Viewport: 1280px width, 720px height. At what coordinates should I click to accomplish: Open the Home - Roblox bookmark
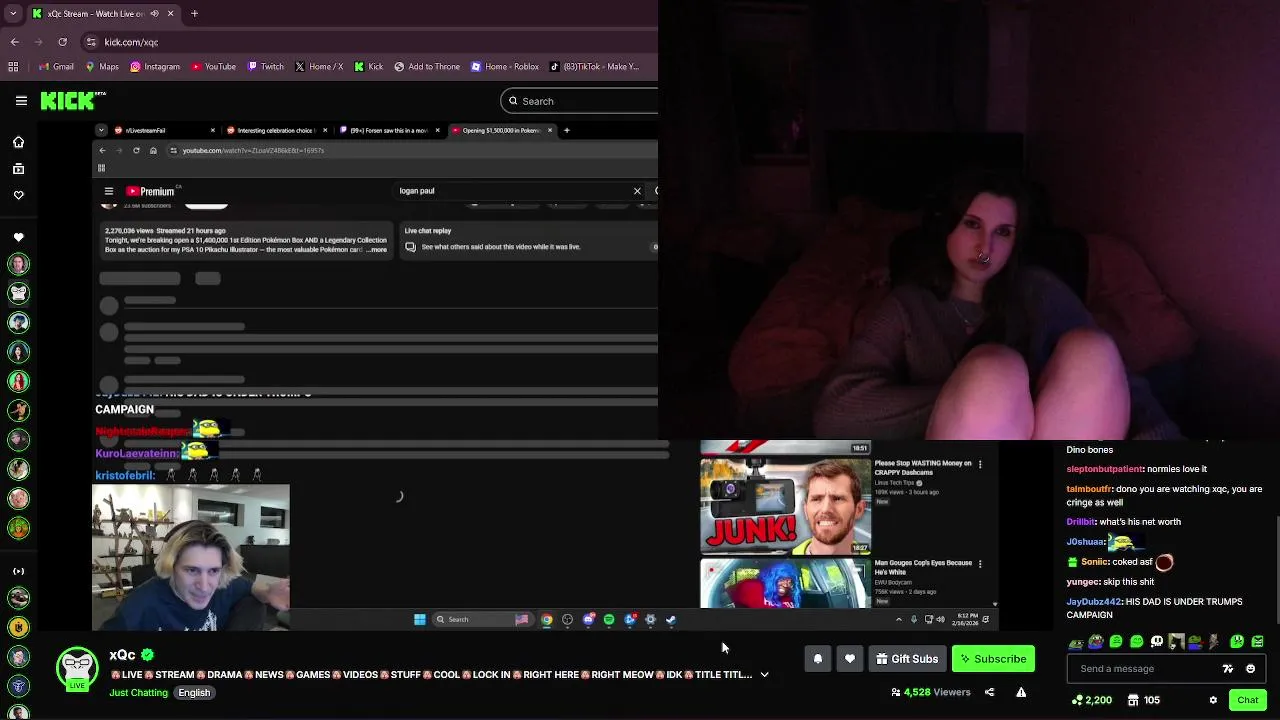pos(504,67)
